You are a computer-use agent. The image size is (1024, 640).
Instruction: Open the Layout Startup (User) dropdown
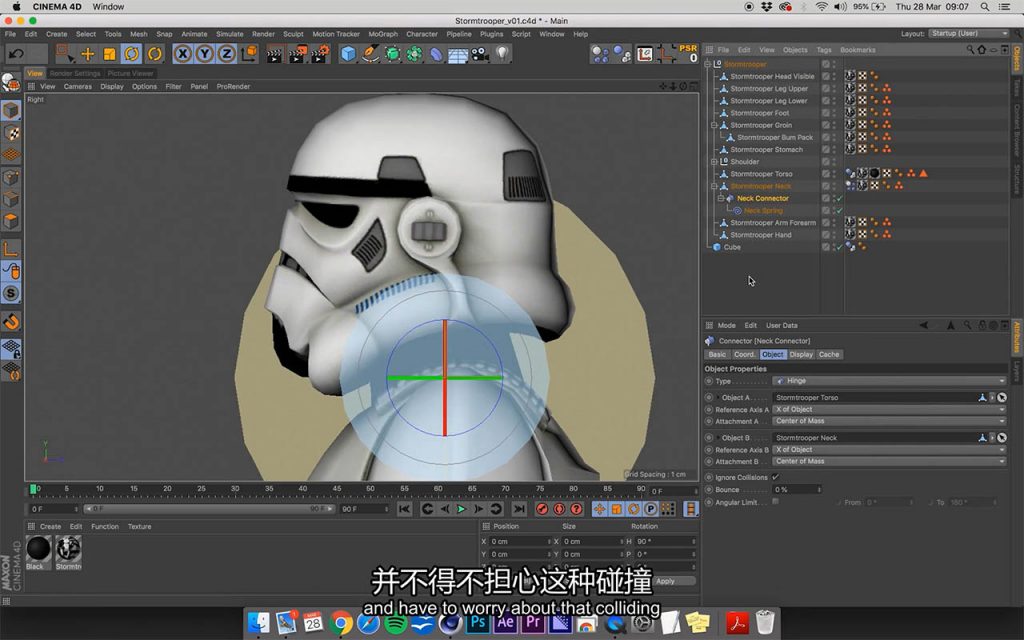point(968,33)
